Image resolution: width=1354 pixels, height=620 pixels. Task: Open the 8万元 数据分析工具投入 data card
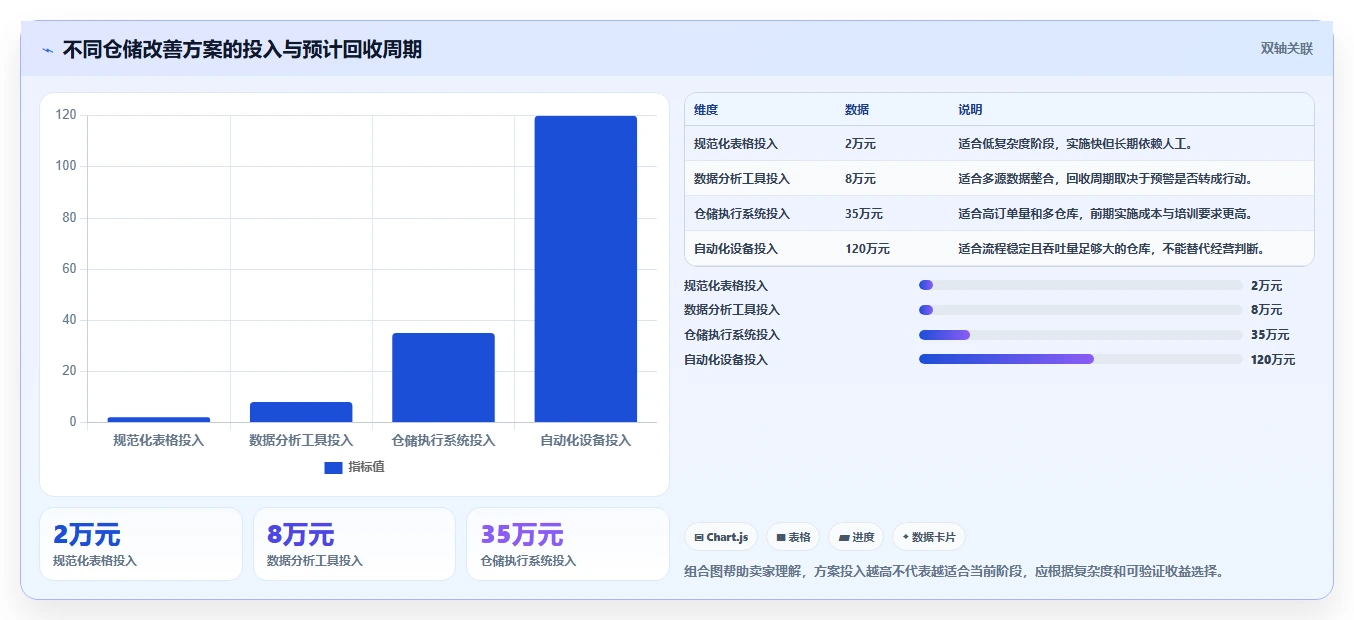click(354, 544)
